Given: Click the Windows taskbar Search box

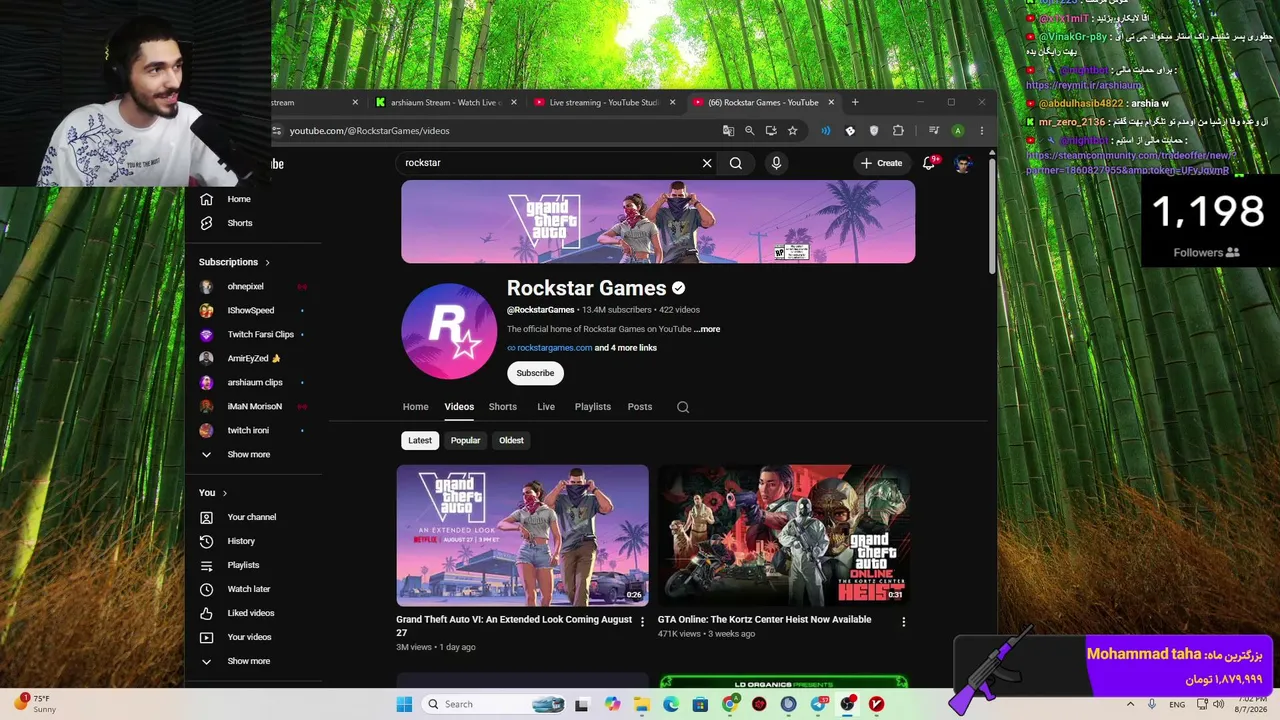Looking at the screenshot, I should [491, 704].
